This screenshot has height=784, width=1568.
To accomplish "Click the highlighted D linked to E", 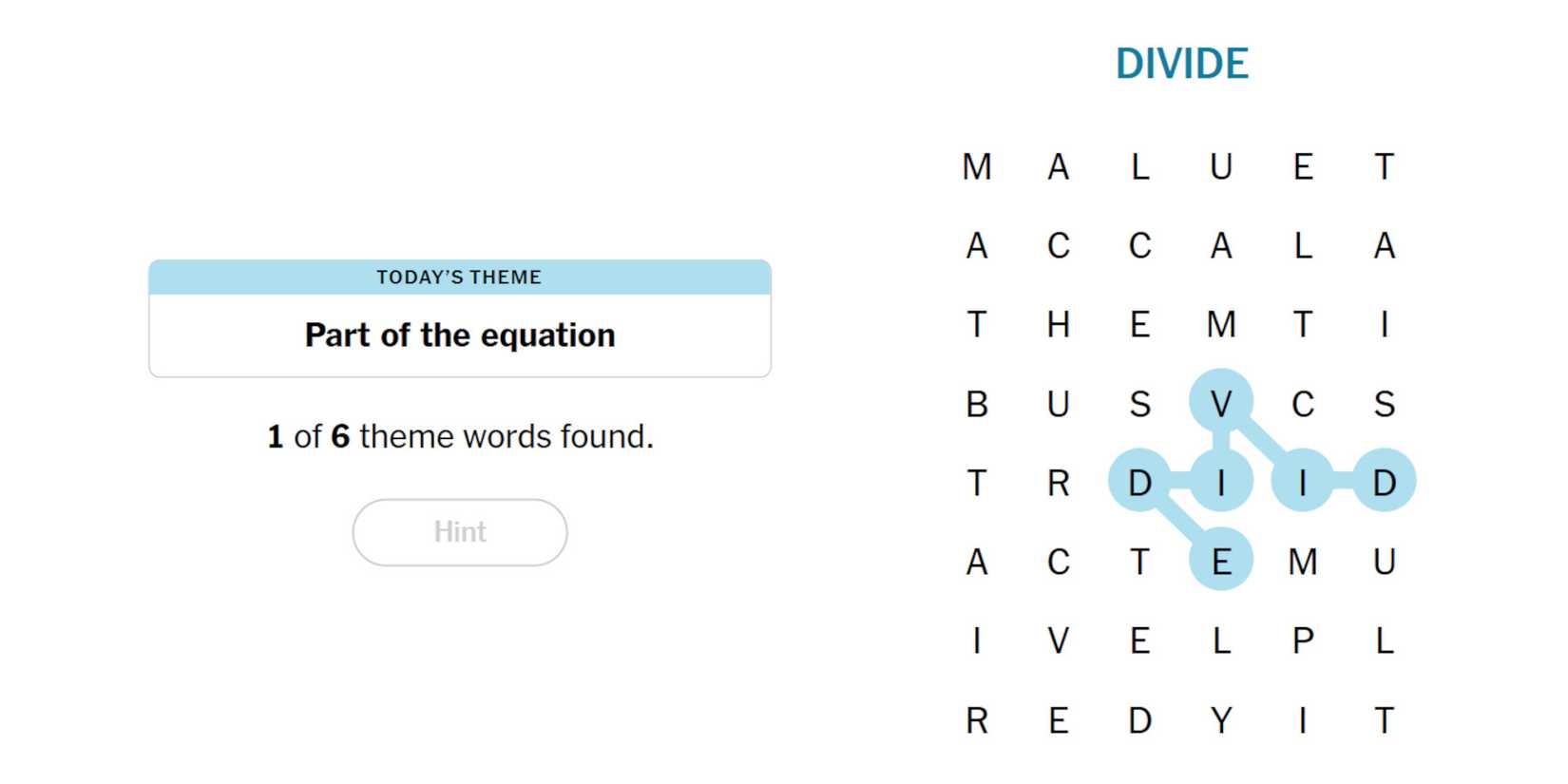I will tap(1140, 483).
